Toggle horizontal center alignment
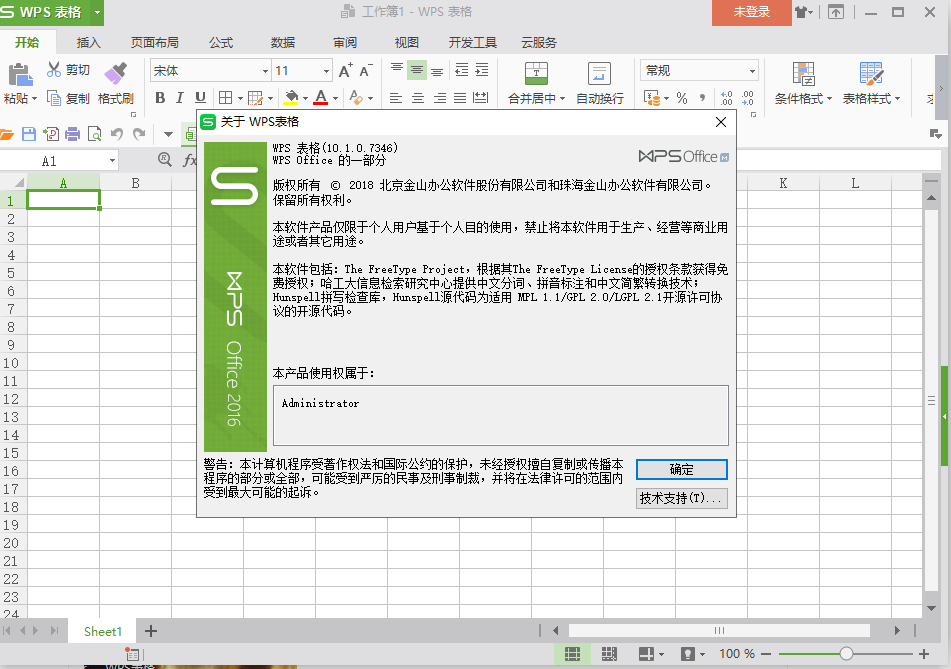The image size is (951, 669). click(418, 98)
